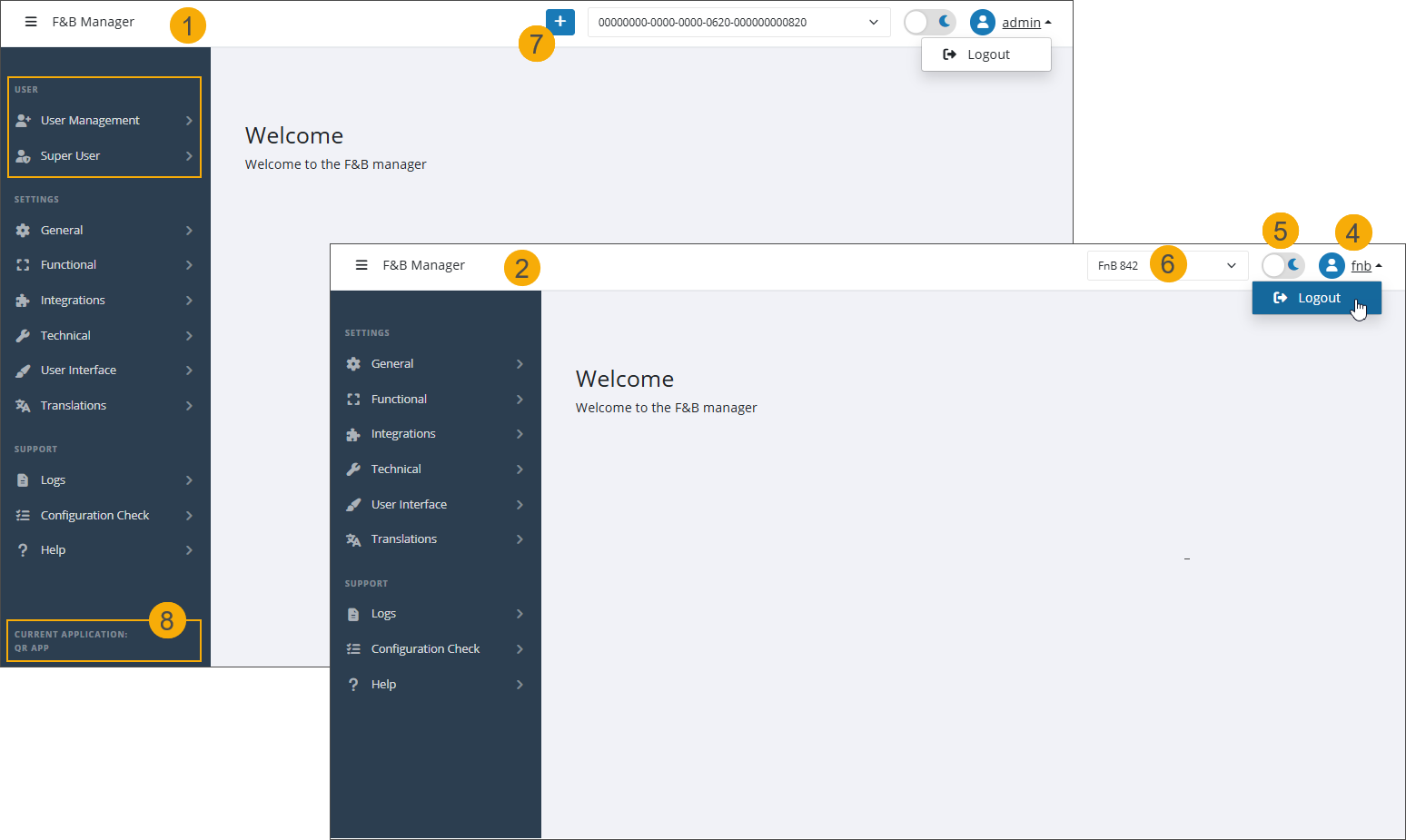
Task: Open the hamburger navigation menu
Action: [x=32, y=22]
